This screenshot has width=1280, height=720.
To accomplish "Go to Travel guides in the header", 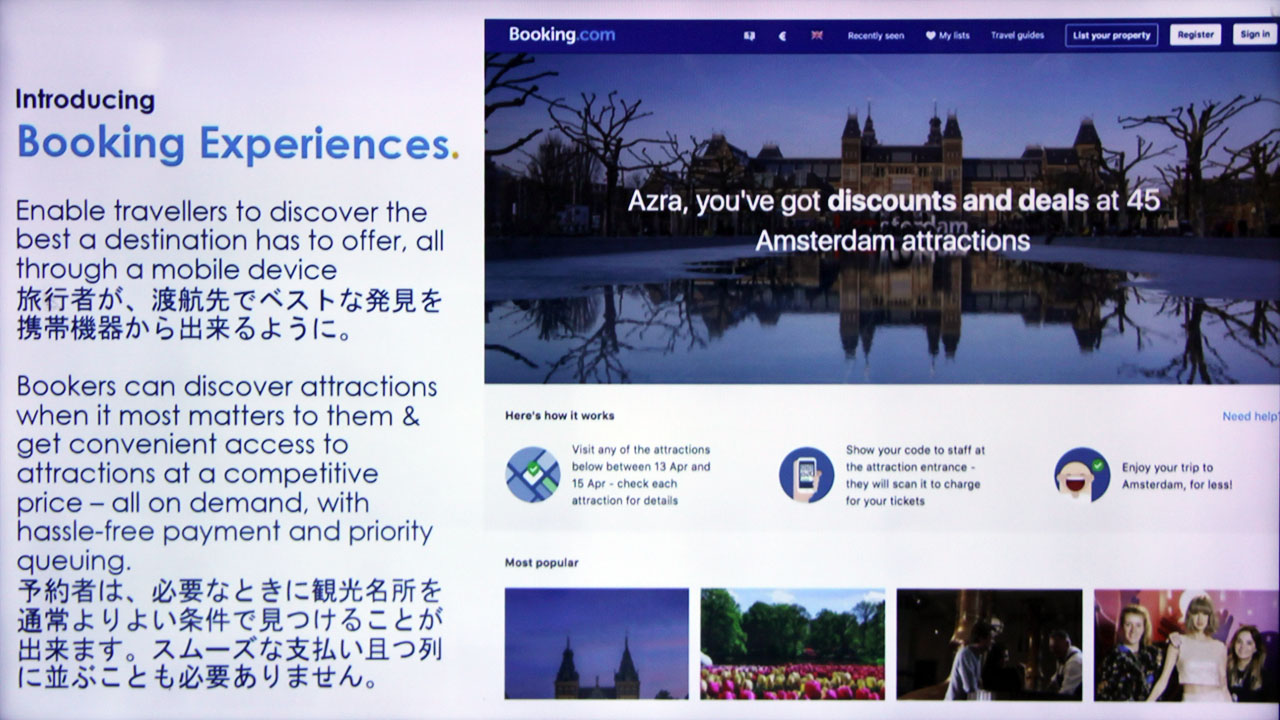I will click(x=1017, y=36).
